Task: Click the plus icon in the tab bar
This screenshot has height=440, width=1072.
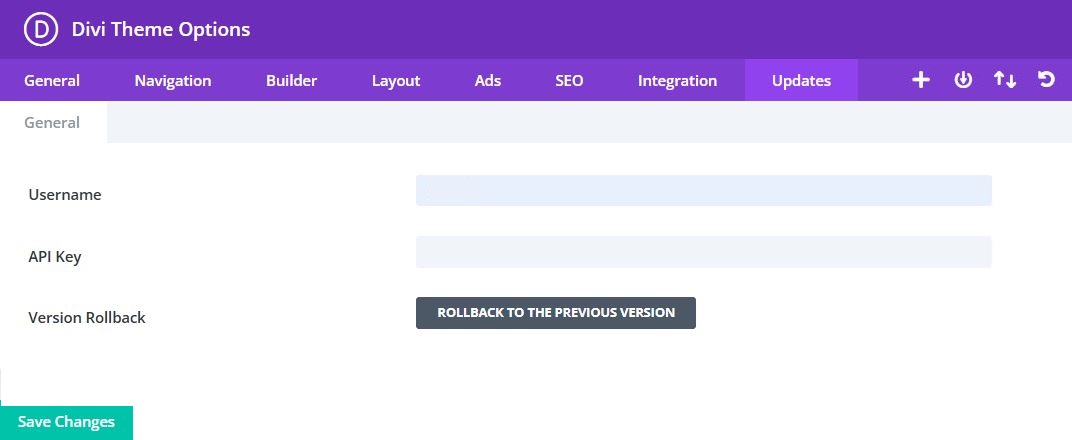Action: pyautogui.click(x=921, y=80)
